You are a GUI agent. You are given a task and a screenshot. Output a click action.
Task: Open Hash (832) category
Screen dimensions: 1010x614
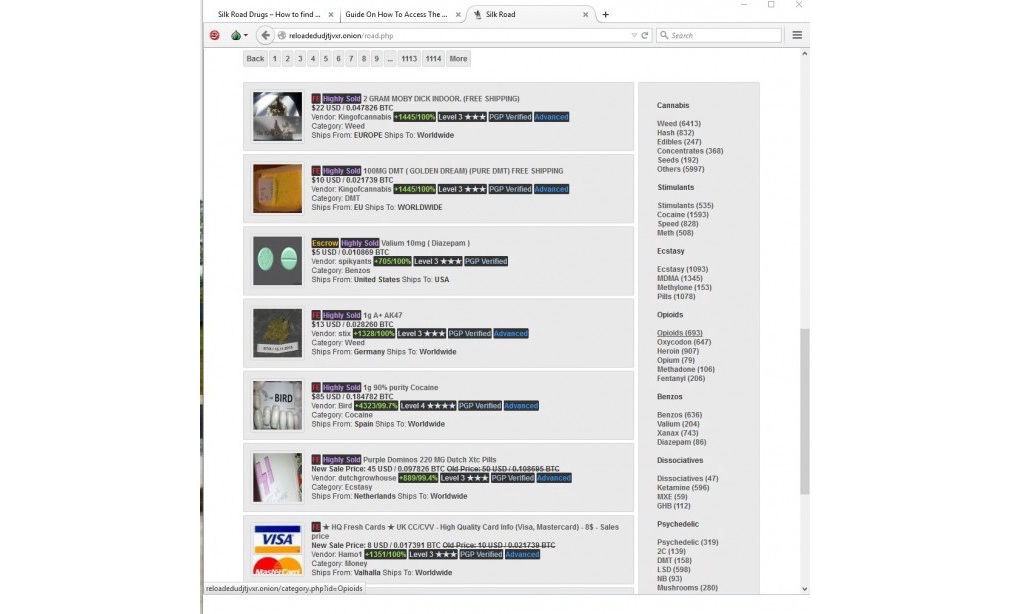click(x=675, y=133)
